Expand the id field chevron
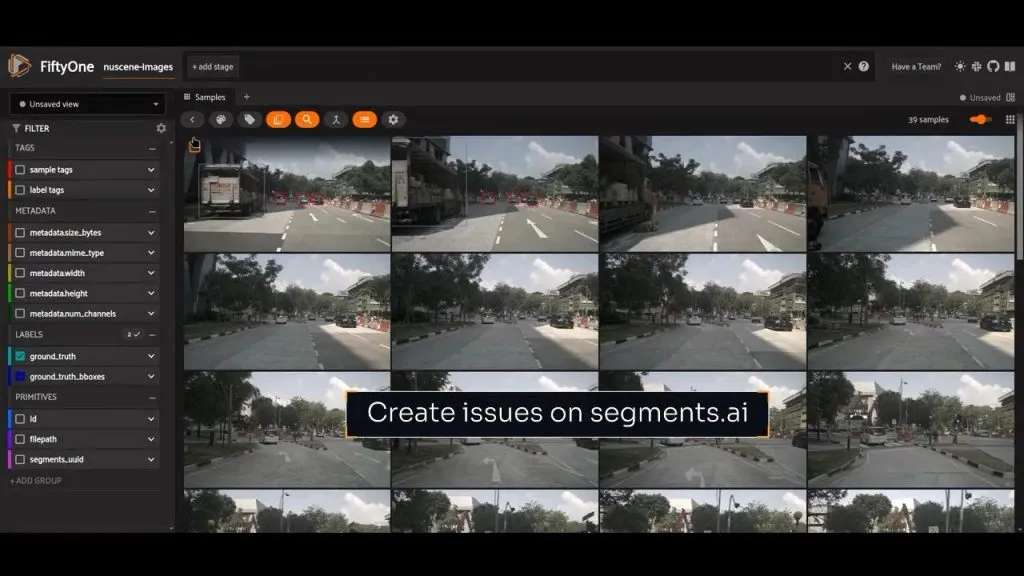Viewport: 1024px width, 576px height. 151,419
